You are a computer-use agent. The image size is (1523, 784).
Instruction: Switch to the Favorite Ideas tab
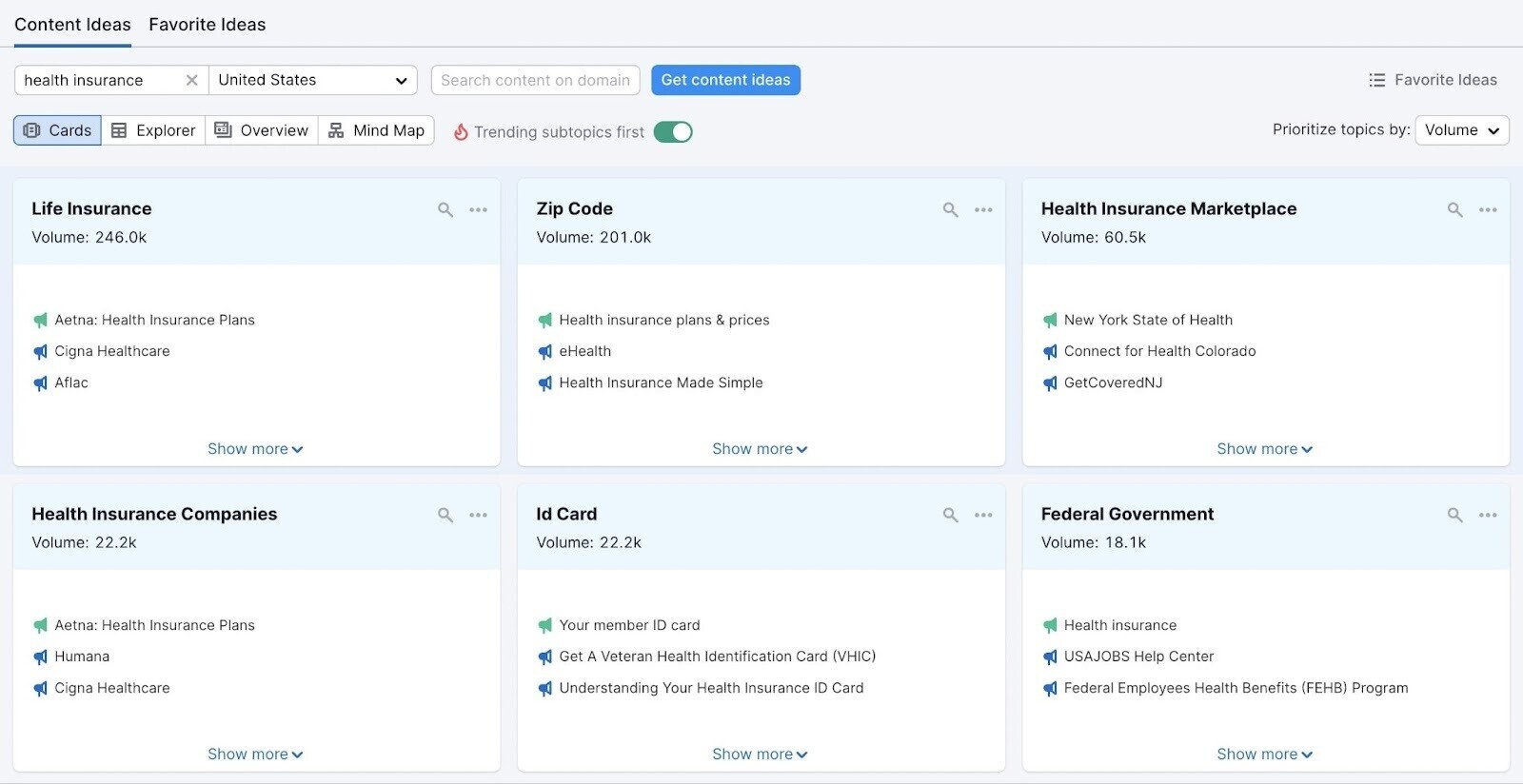(x=208, y=25)
